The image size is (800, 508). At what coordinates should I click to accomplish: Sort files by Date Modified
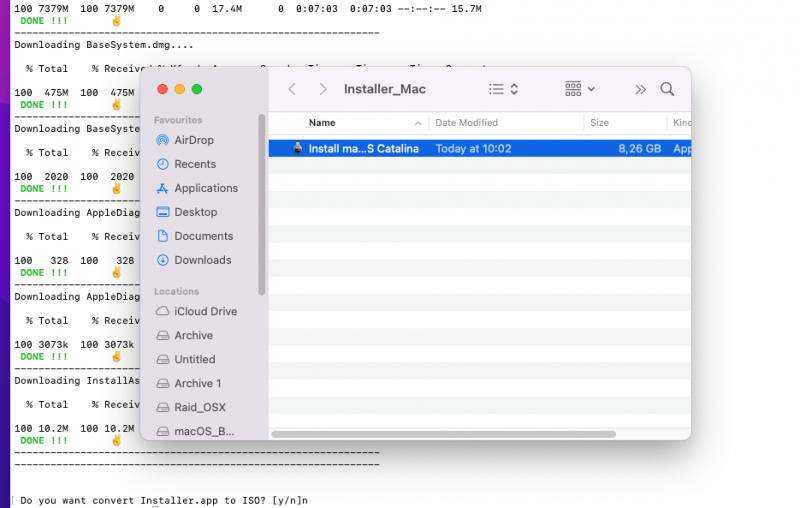pyautogui.click(x=466, y=123)
